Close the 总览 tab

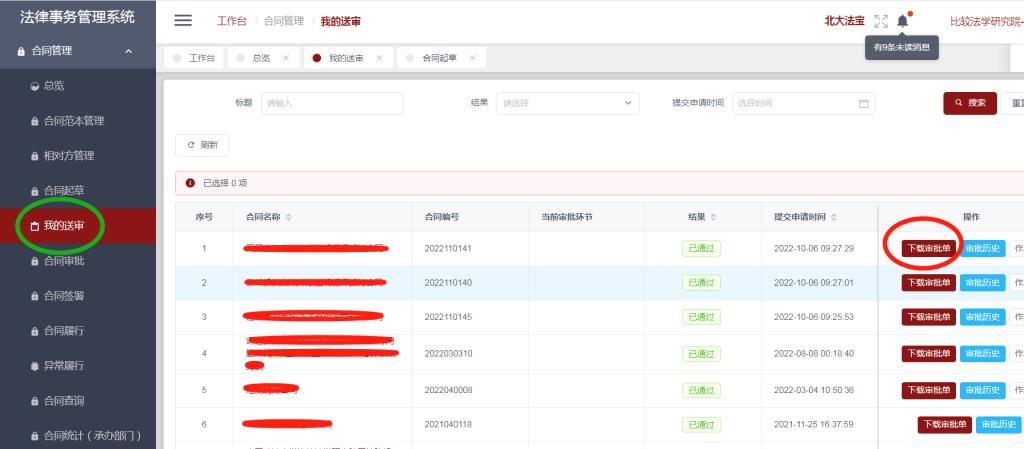286,58
